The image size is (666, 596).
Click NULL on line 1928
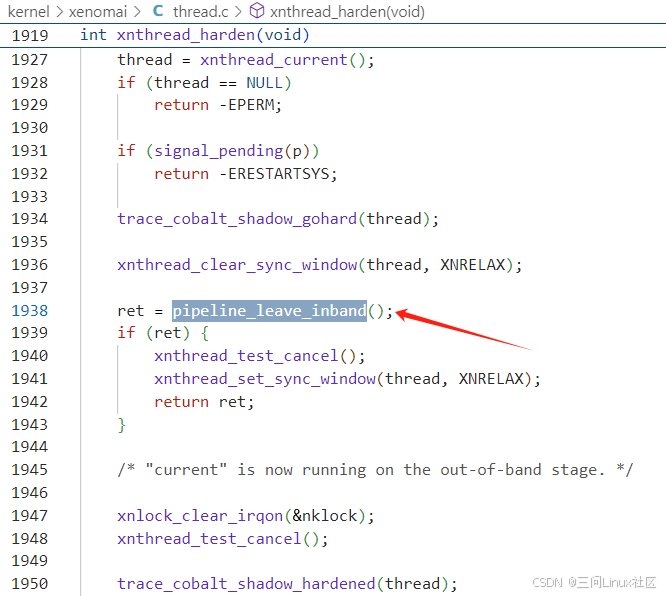click(x=264, y=83)
